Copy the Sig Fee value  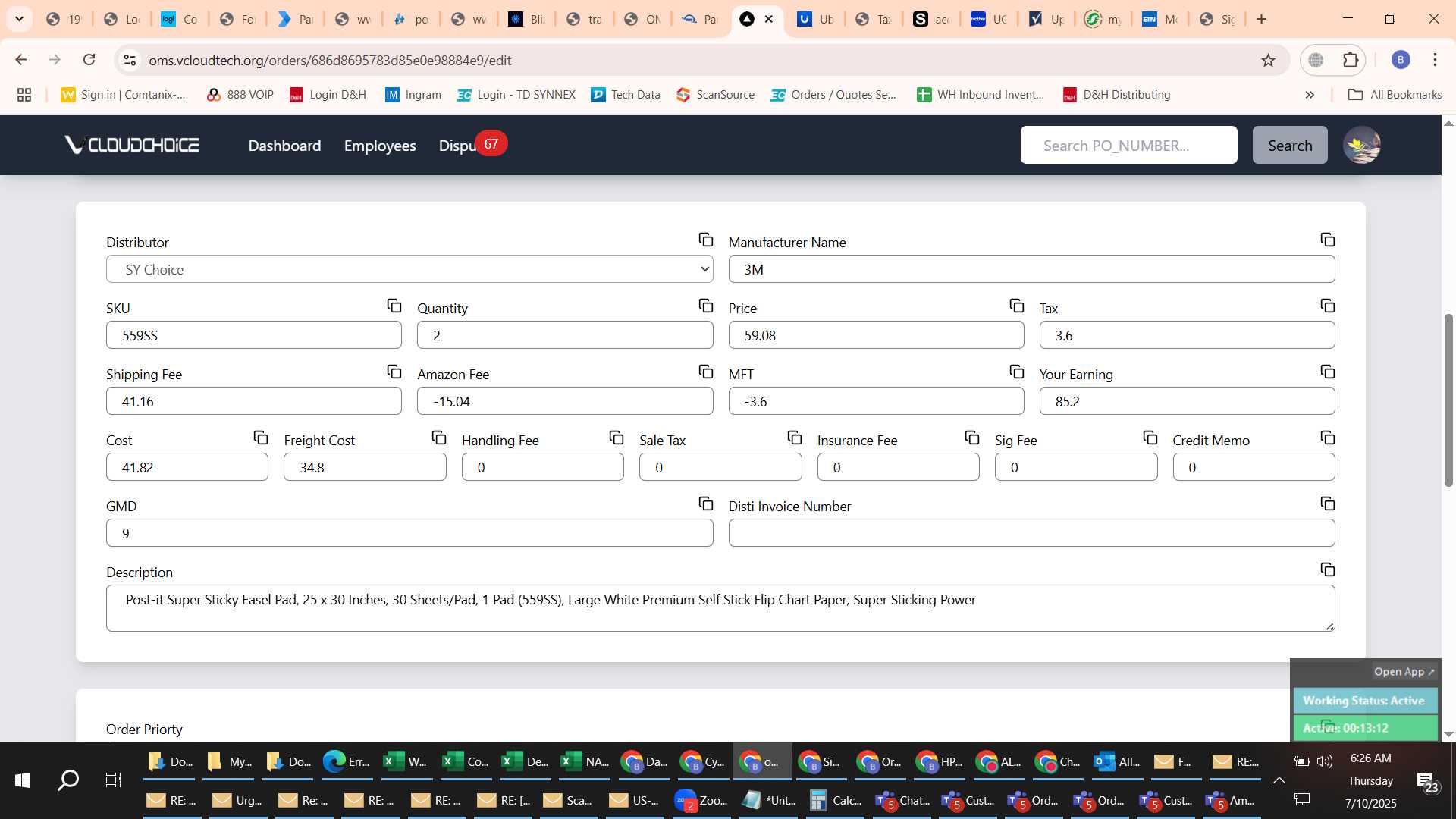[x=1150, y=438]
